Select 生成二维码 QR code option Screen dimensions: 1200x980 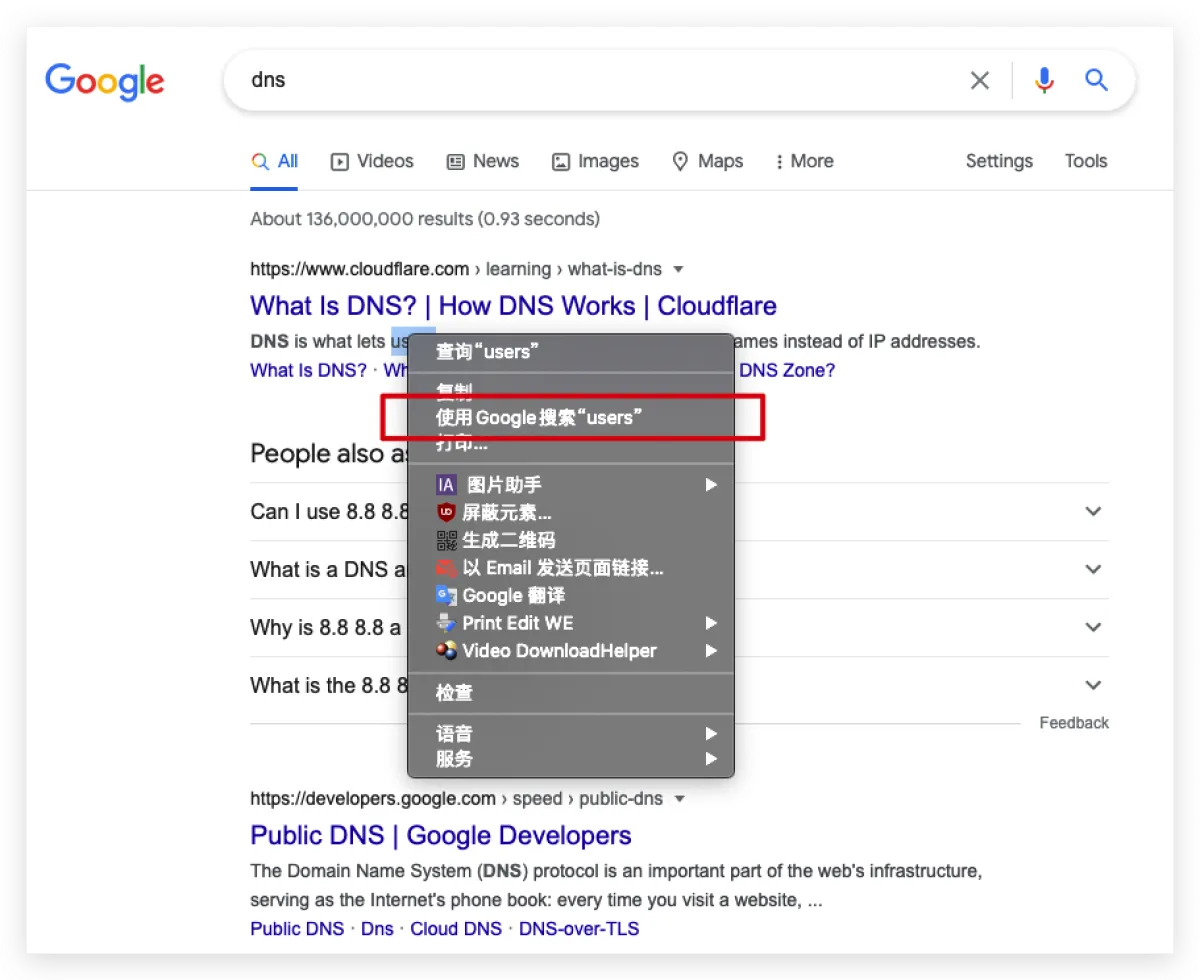click(508, 540)
